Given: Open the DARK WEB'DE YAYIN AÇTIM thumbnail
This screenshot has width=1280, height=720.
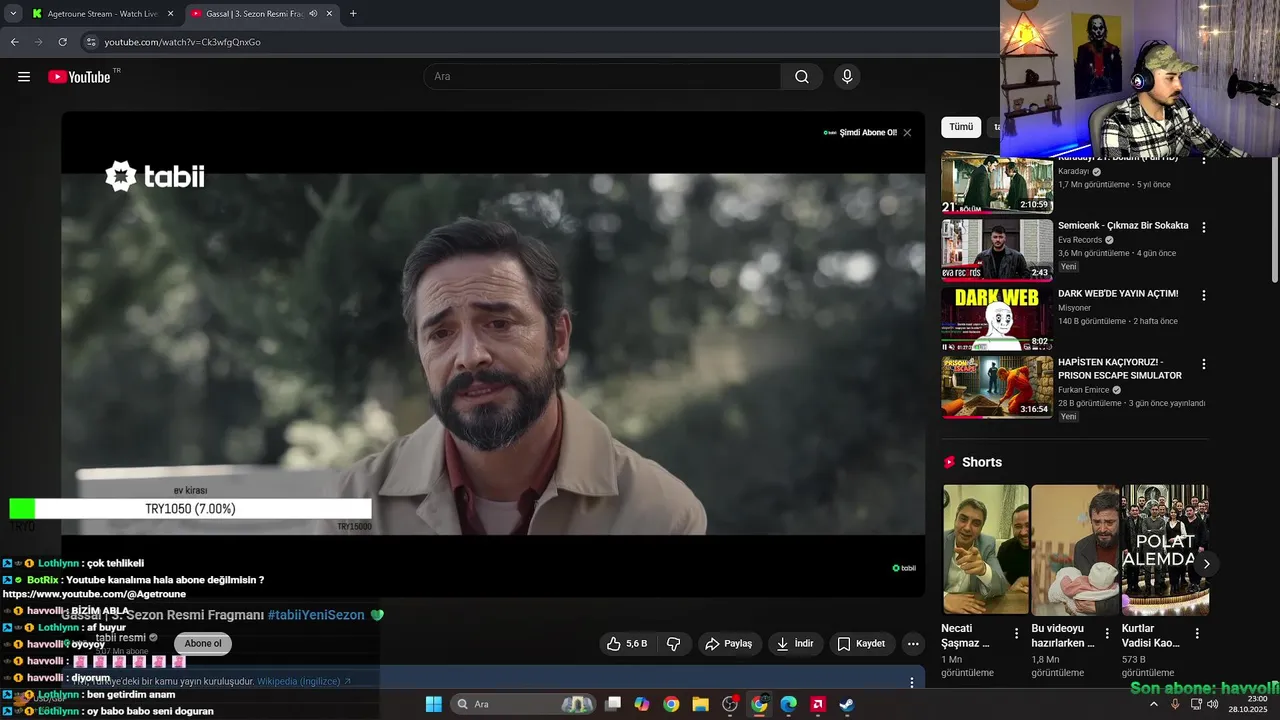Looking at the screenshot, I should [x=997, y=318].
